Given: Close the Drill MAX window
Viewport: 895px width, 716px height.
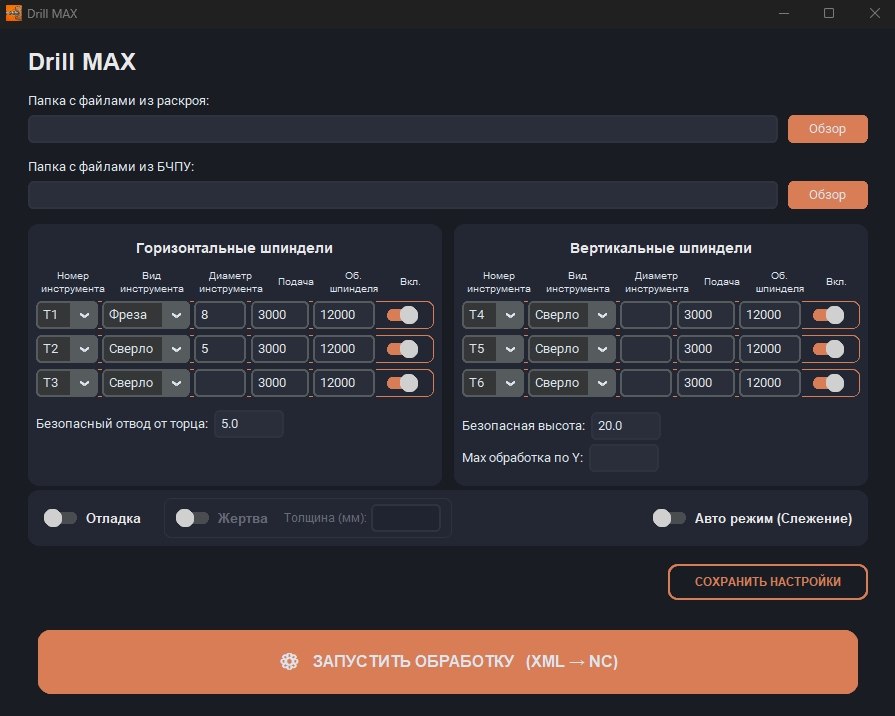Looking at the screenshot, I should click(x=874, y=13).
